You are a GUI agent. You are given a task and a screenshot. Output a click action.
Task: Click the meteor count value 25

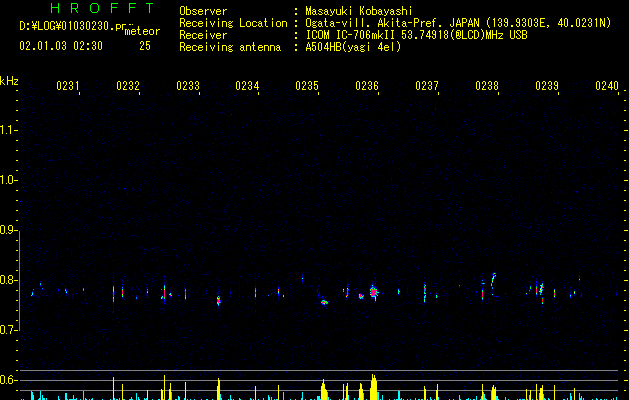tap(145, 46)
